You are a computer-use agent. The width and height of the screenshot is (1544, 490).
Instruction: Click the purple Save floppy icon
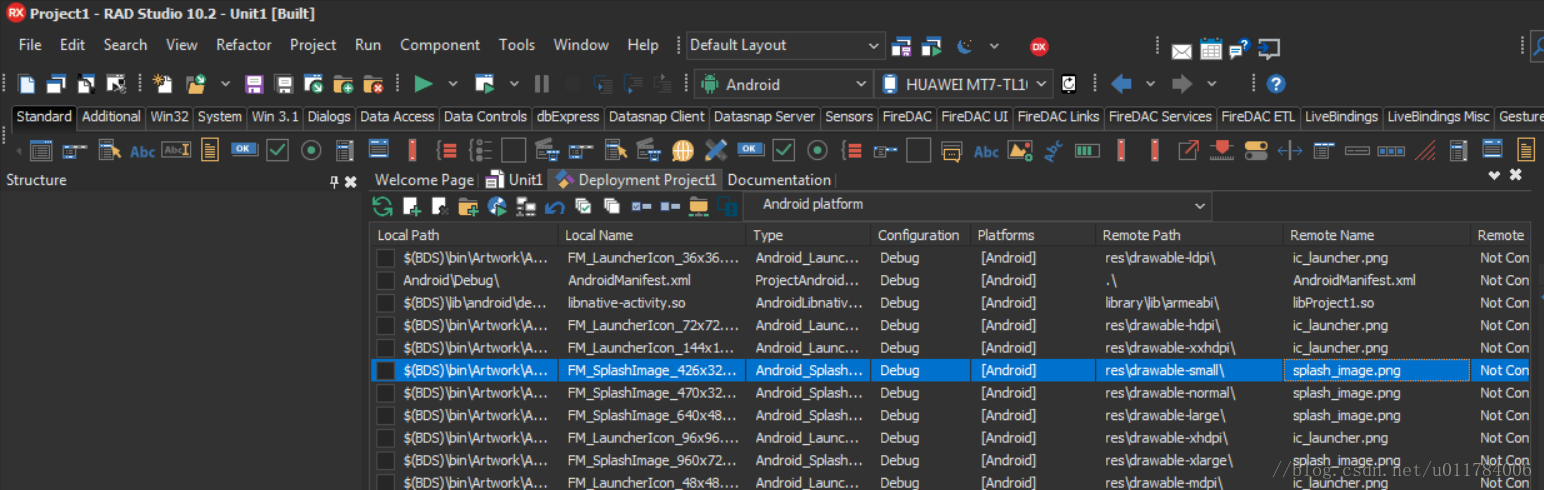(254, 84)
